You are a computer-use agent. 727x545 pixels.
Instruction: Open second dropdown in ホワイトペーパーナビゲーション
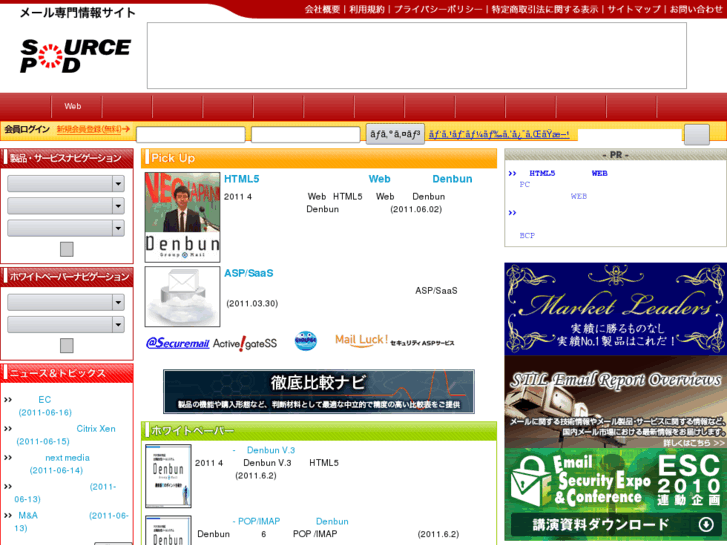[66, 325]
